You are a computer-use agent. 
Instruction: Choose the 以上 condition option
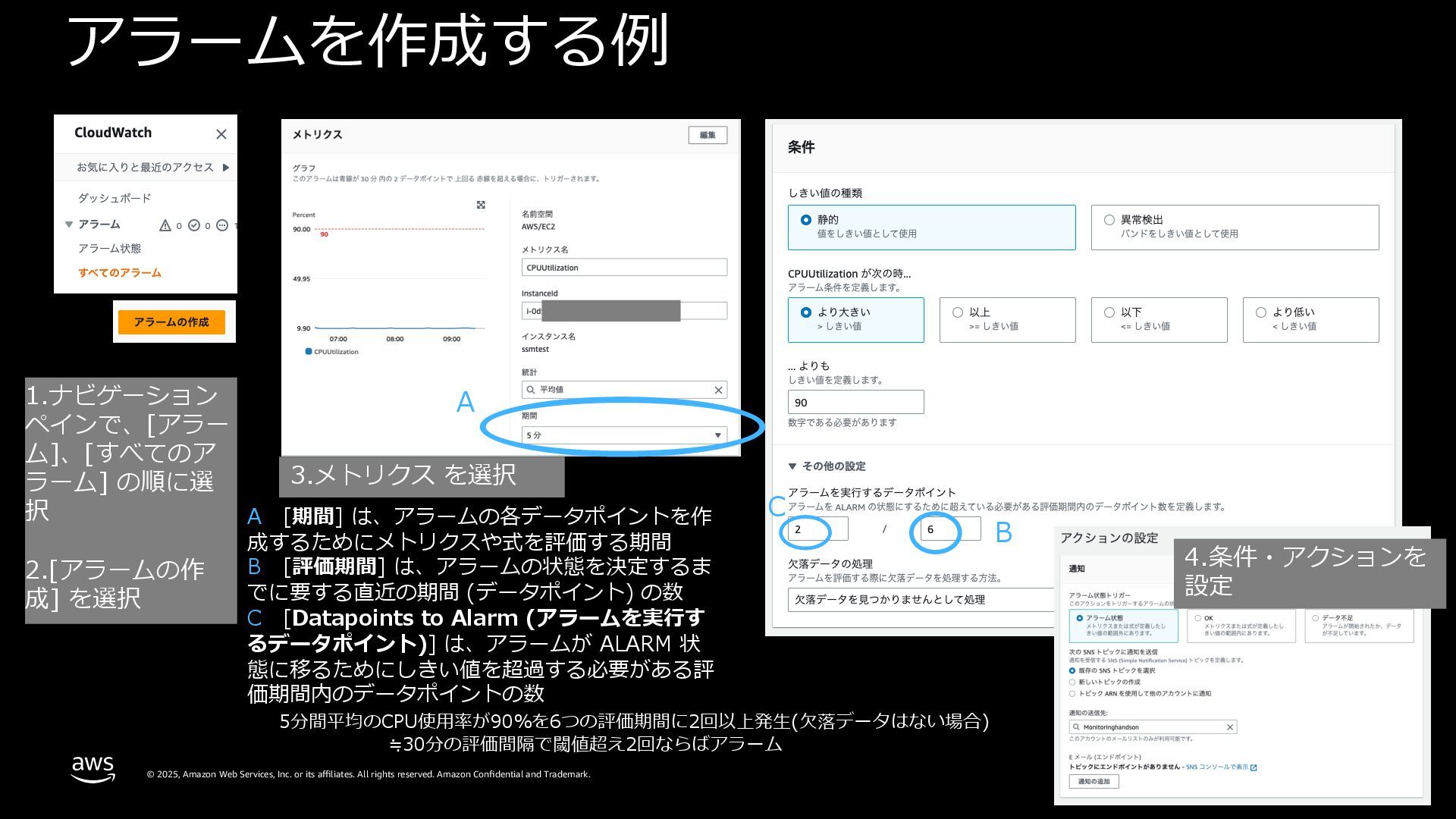(958, 312)
